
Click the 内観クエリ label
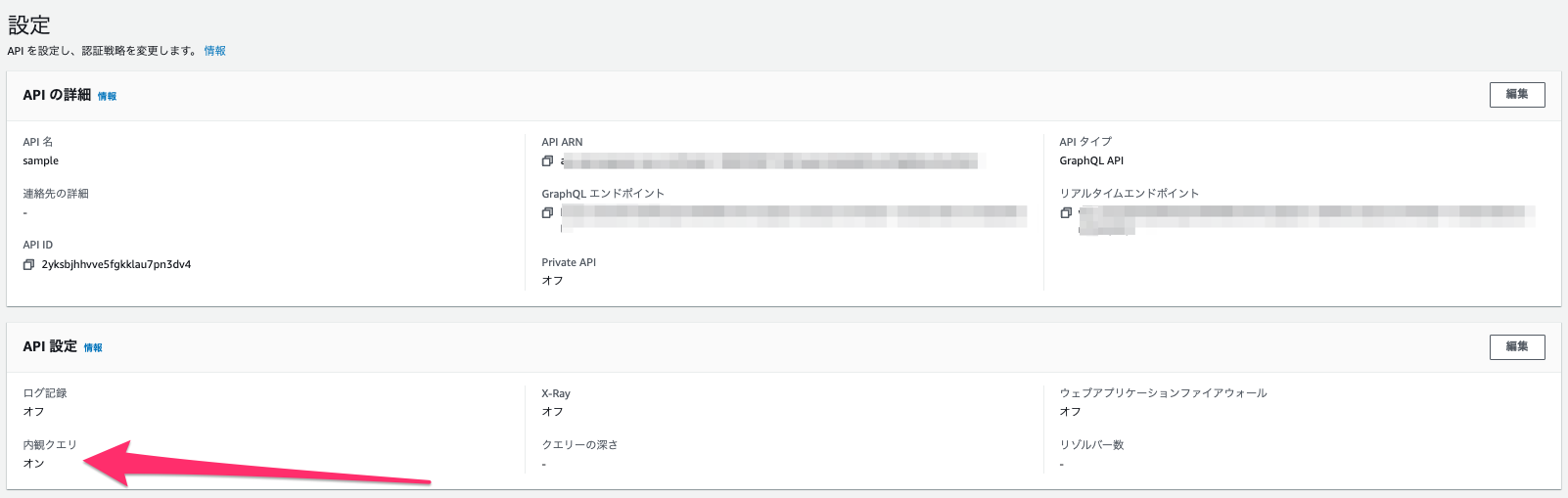click(x=50, y=445)
